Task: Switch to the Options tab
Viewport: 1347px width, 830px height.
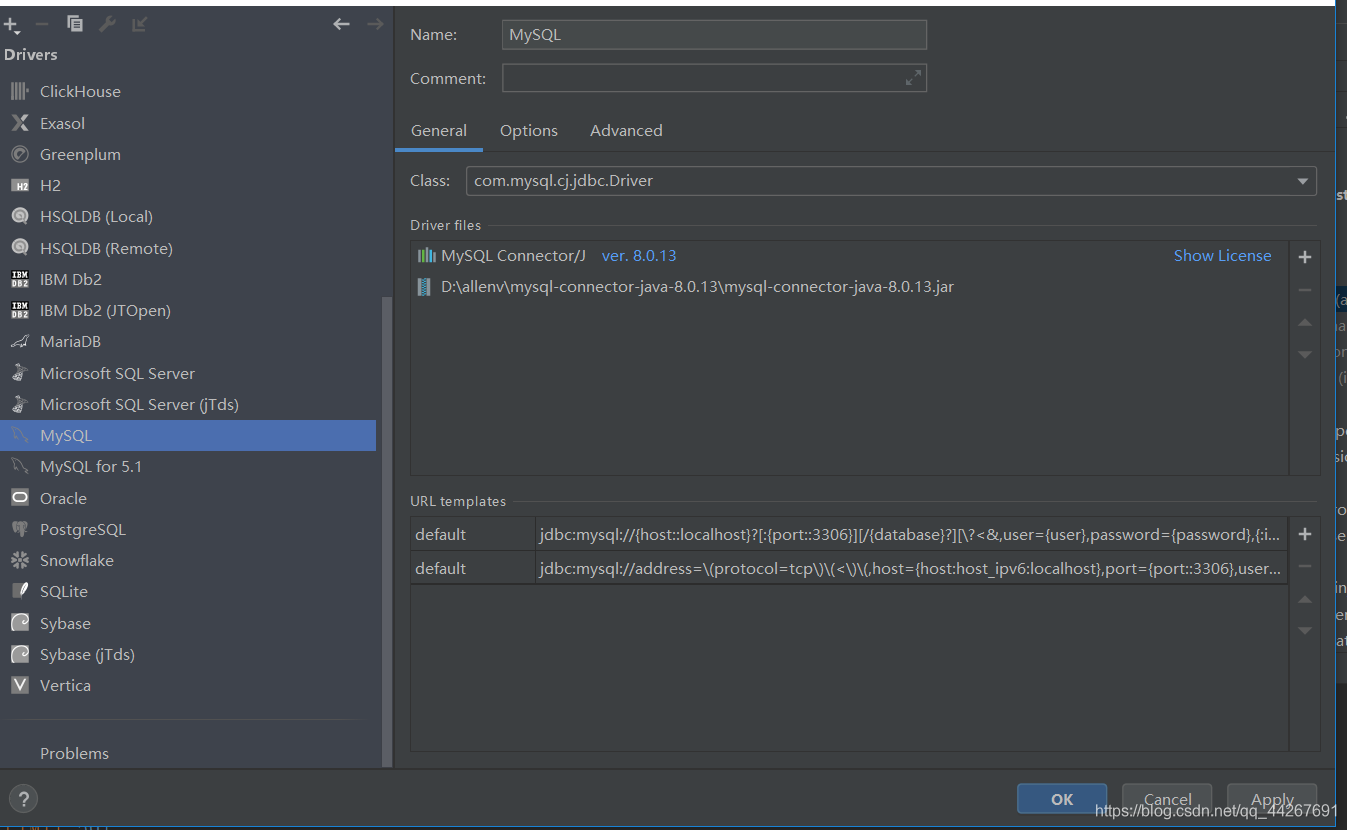Action: [x=529, y=130]
